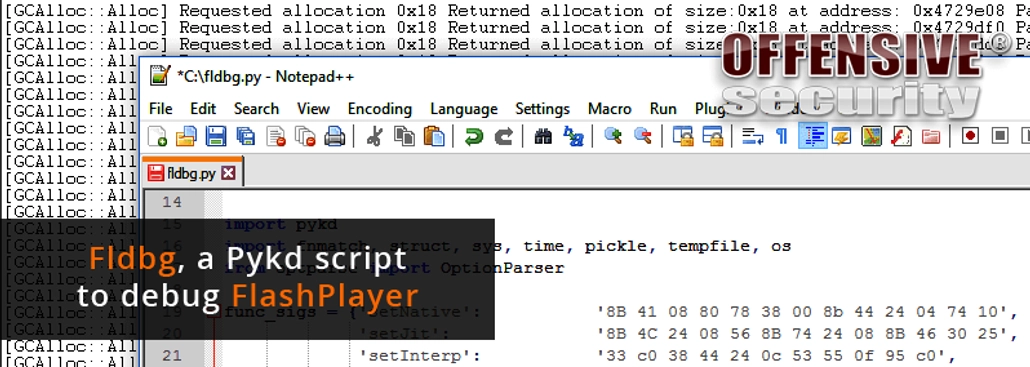Click line number 14 in margin
Image resolution: width=1030 pixels, height=367 pixels.
click(172, 202)
